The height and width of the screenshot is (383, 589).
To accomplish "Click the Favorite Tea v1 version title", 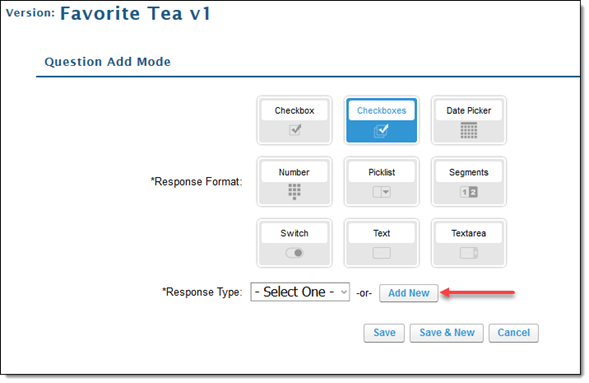I will pyautogui.click(x=135, y=14).
